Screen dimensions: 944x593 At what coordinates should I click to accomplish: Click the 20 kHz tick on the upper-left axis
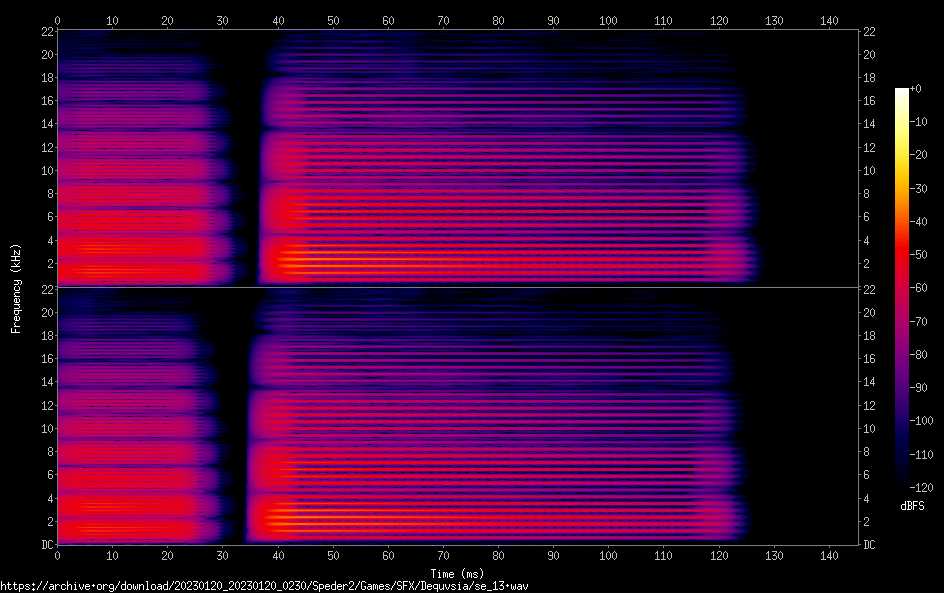[x=45, y=54]
